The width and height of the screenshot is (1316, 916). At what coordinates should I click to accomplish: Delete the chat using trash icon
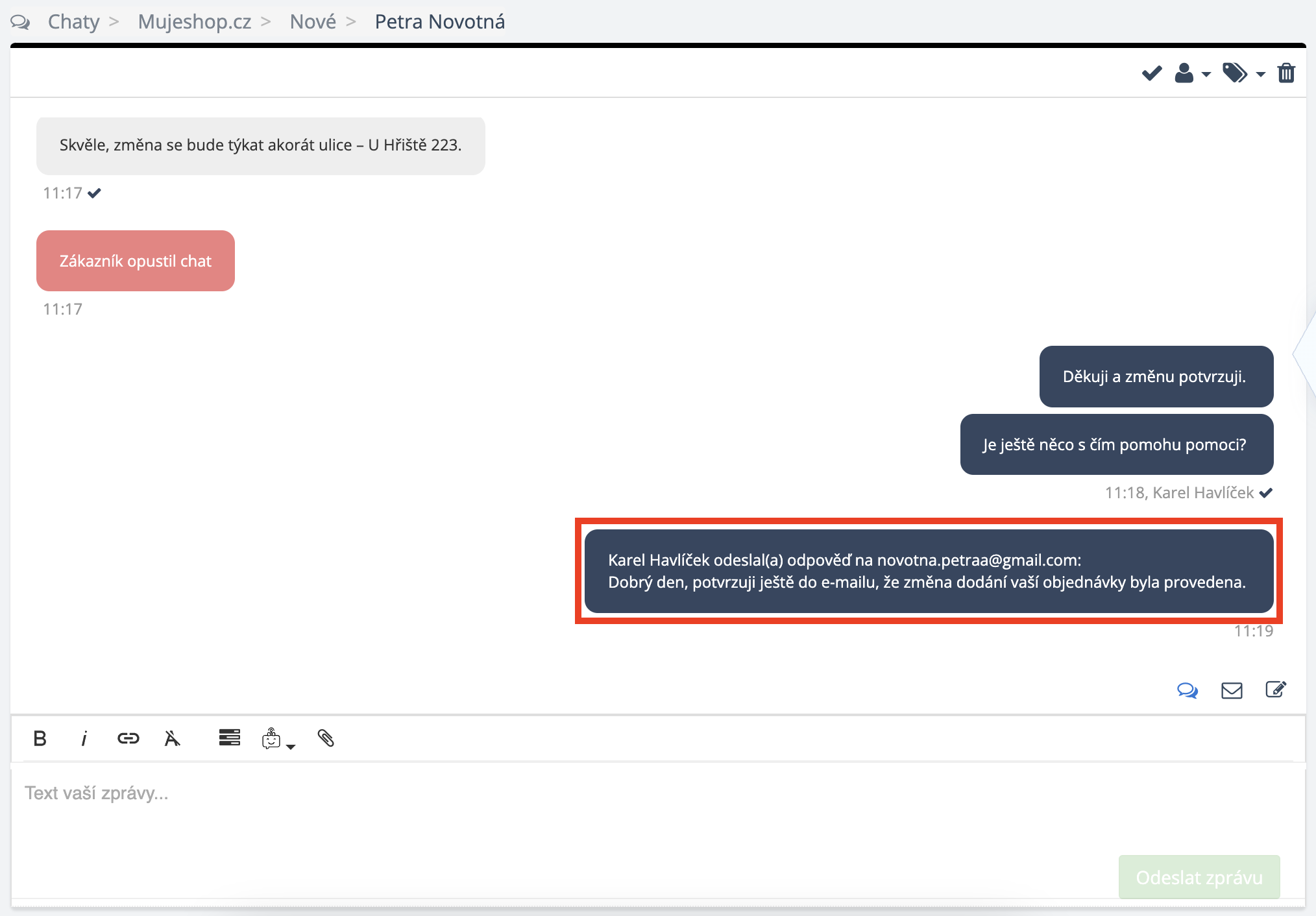pos(1286,73)
